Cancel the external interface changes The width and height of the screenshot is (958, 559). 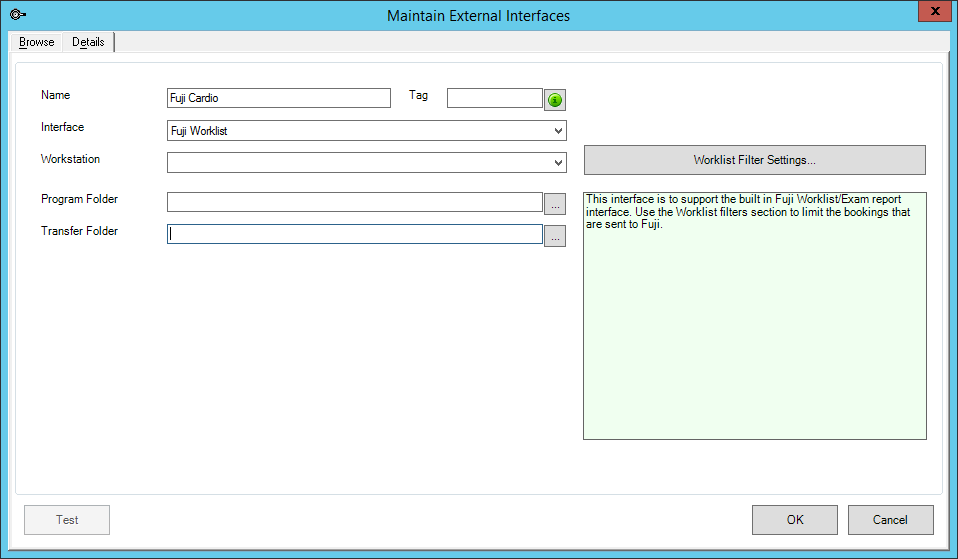(x=890, y=520)
